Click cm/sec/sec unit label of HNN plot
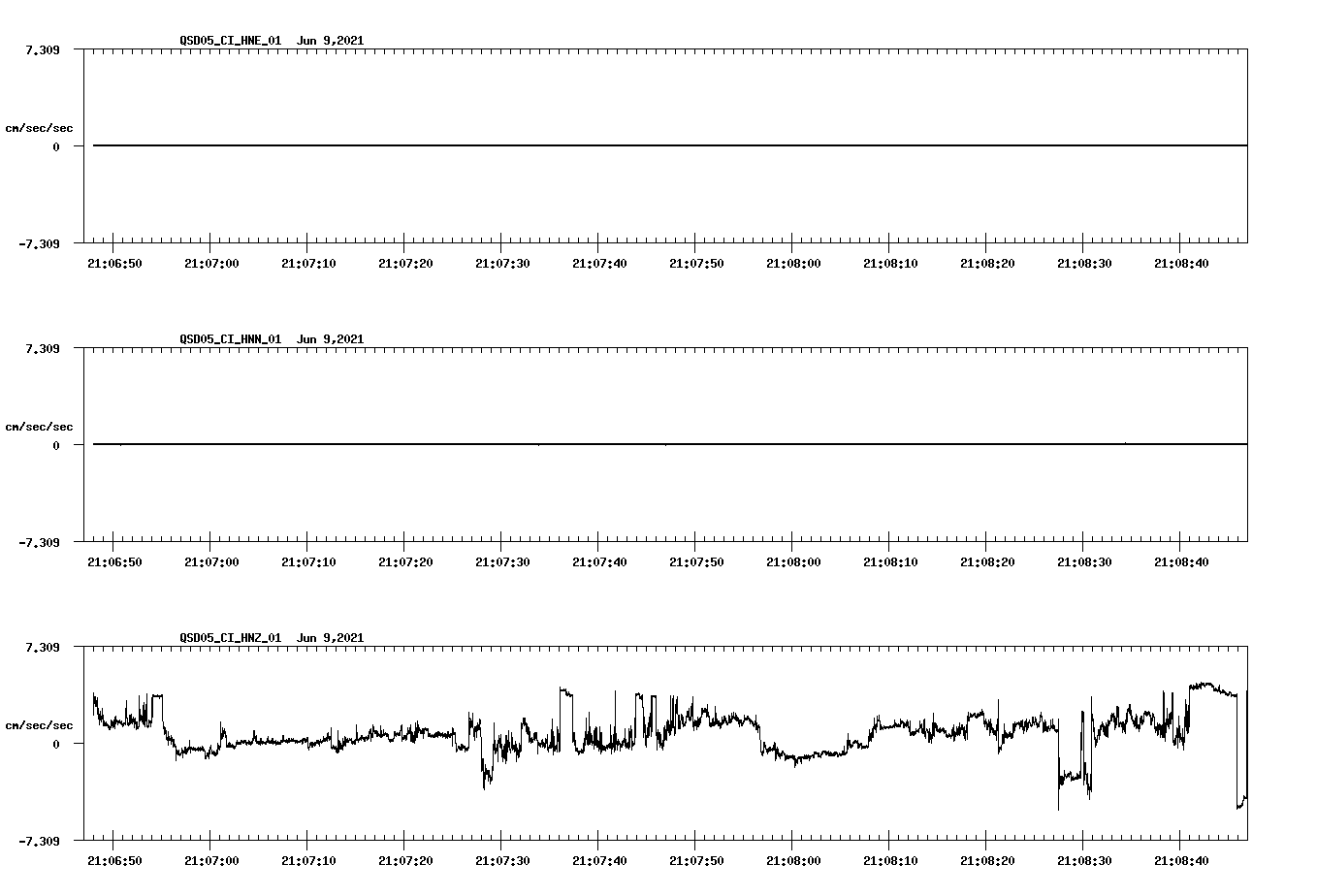 [39, 427]
